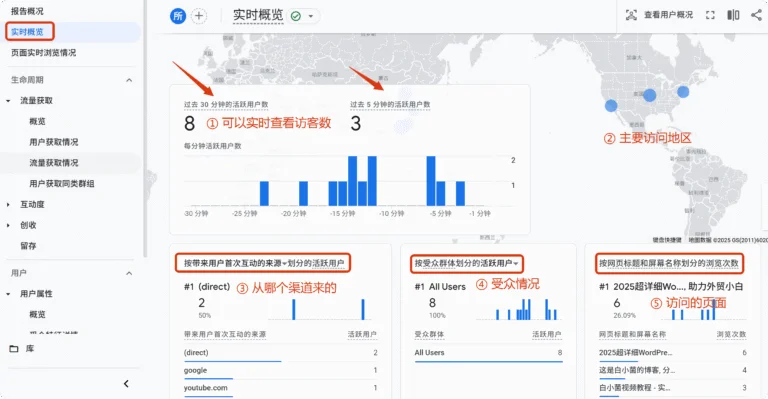
Task: Click the blue 所 segment badge
Action: (x=178, y=16)
